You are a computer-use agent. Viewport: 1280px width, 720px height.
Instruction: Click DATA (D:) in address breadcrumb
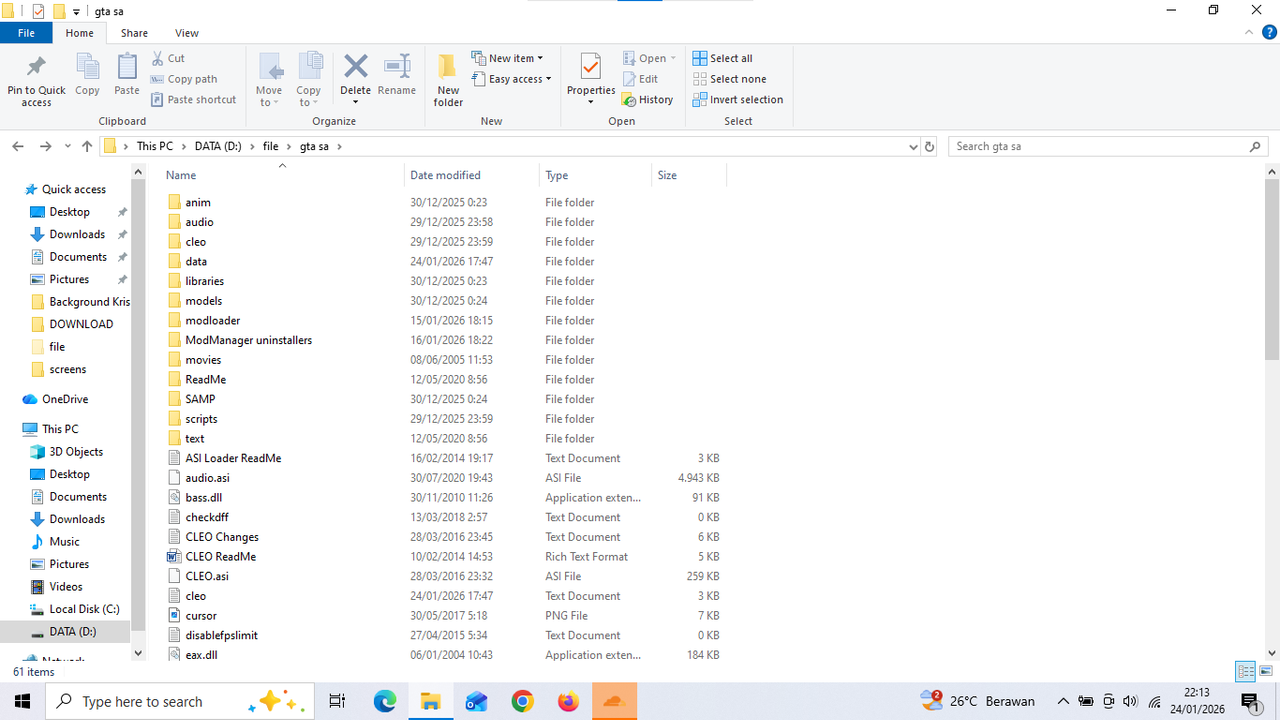point(218,146)
